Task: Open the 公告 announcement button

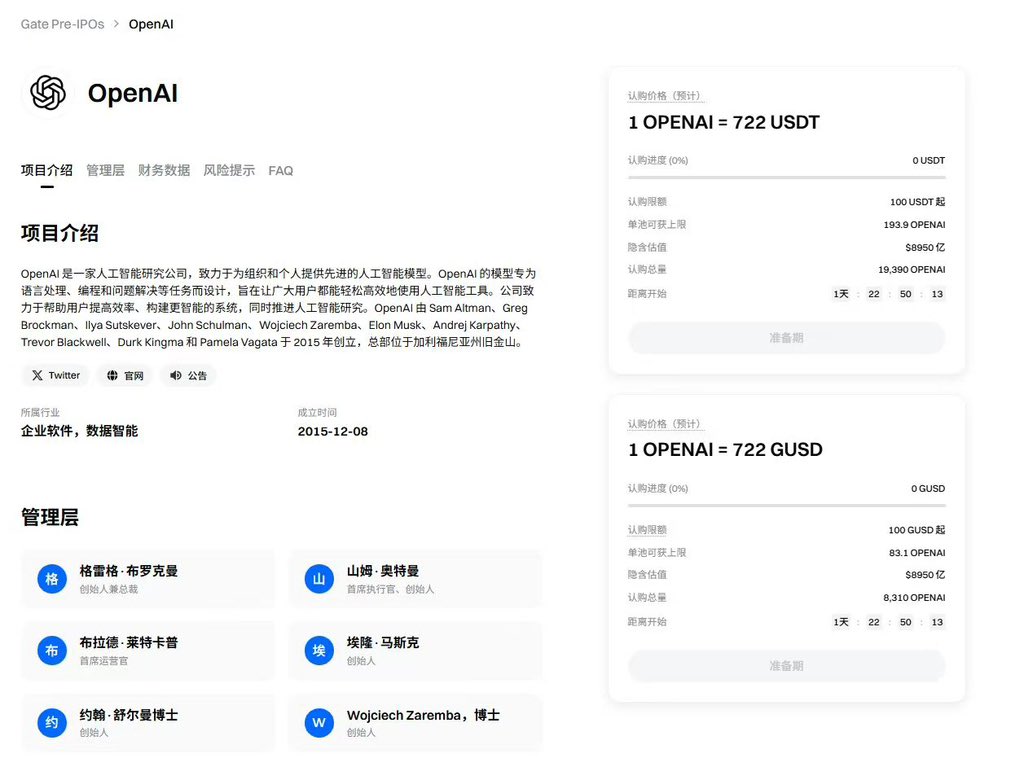Action: click(x=188, y=375)
